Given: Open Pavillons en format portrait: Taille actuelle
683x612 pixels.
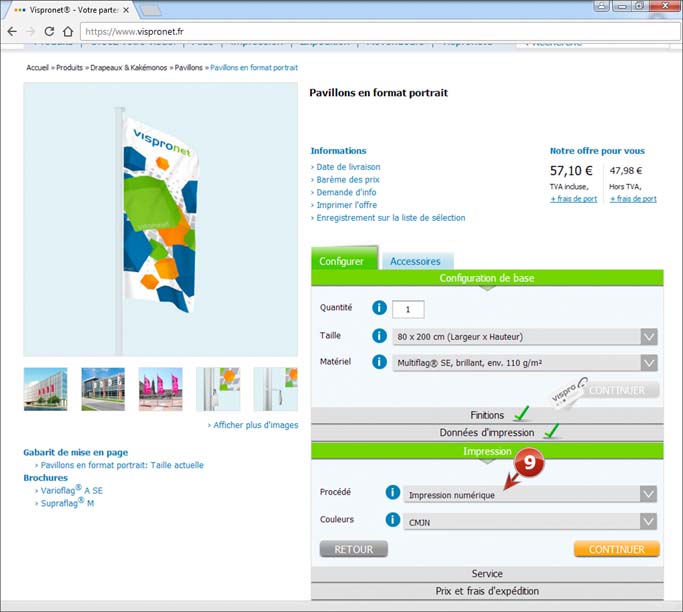Looking at the screenshot, I should point(122,465).
